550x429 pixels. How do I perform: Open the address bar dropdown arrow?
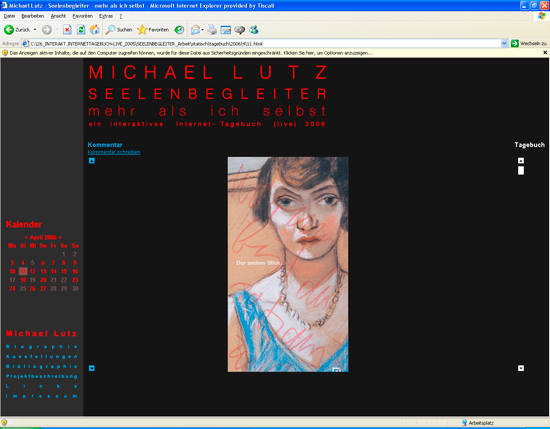(x=504, y=43)
